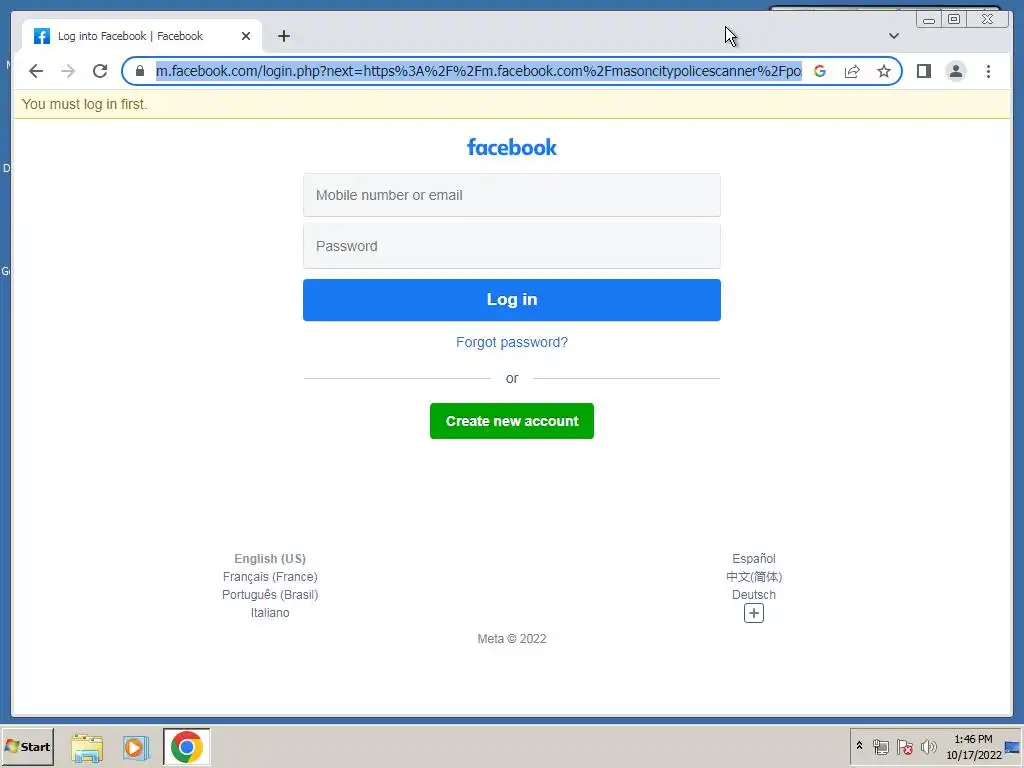Switch language to Português (Brasil)
The width and height of the screenshot is (1024, 768).
coord(270,595)
